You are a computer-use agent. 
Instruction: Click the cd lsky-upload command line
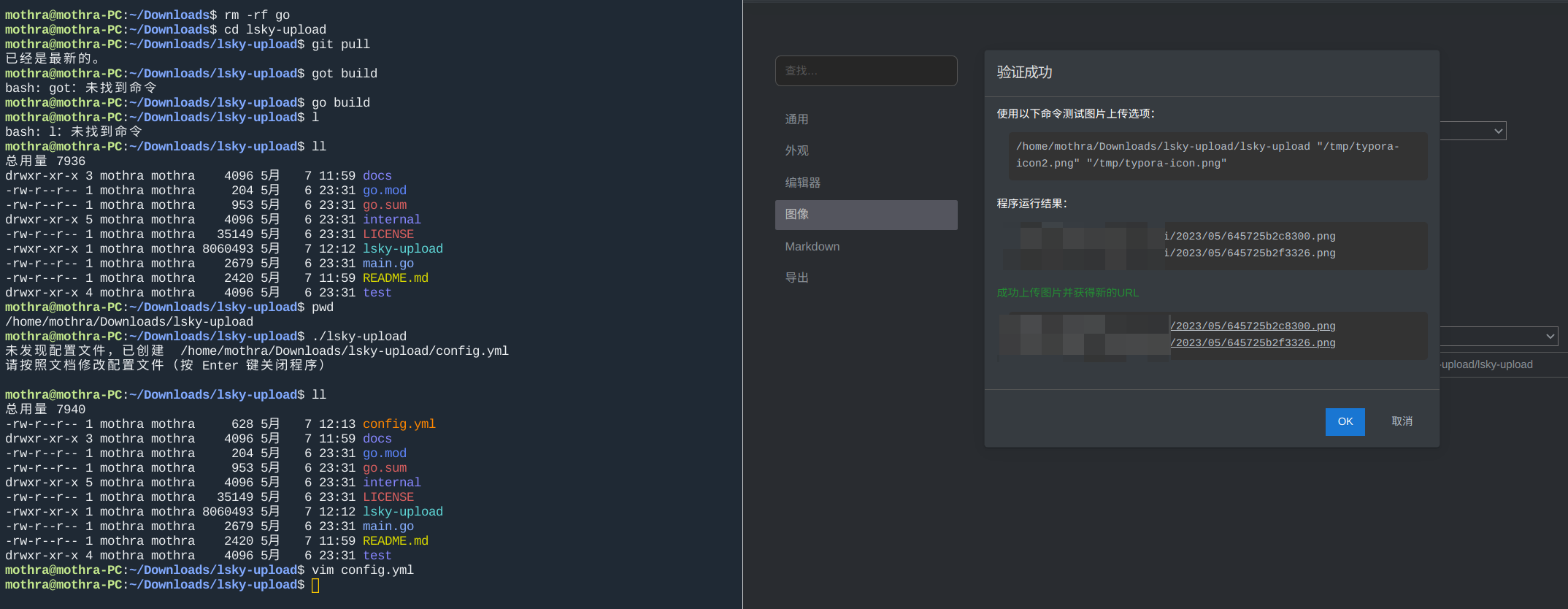tap(274, 29)
